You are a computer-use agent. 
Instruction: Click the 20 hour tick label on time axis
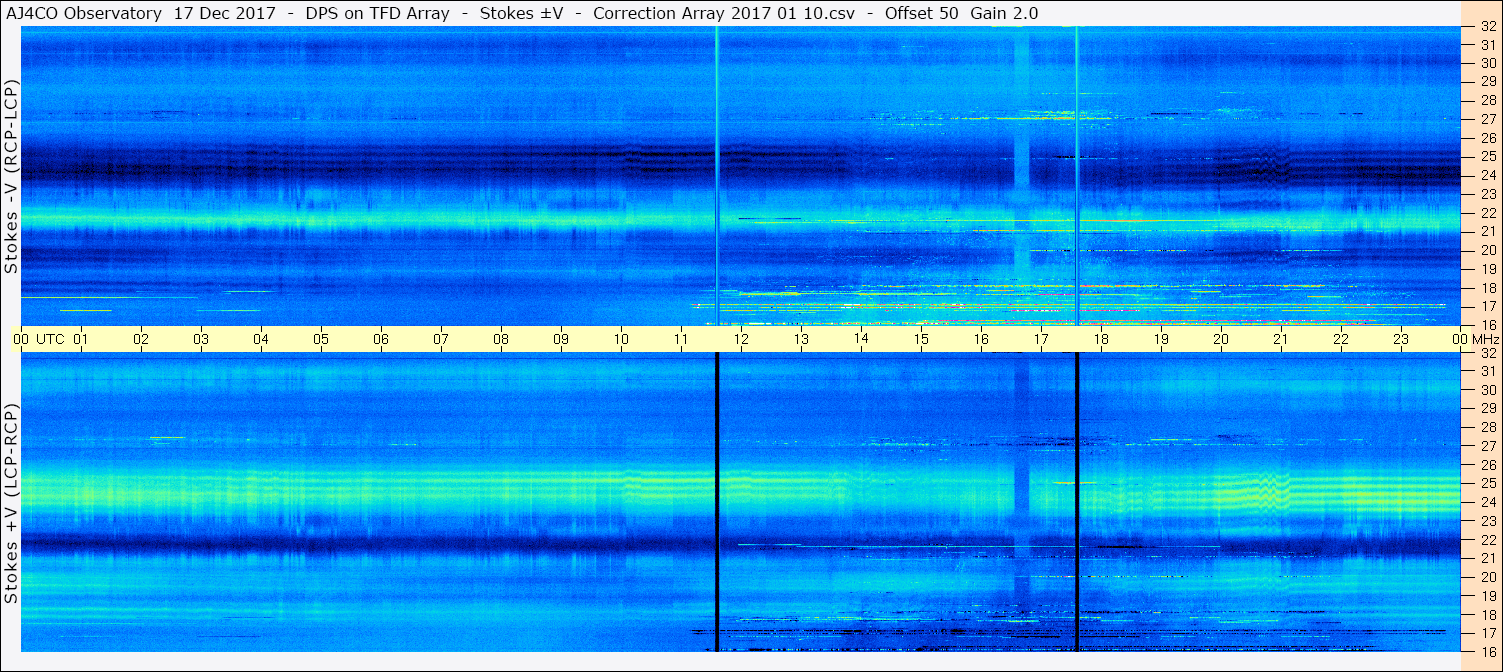(x=1221, y=340)
